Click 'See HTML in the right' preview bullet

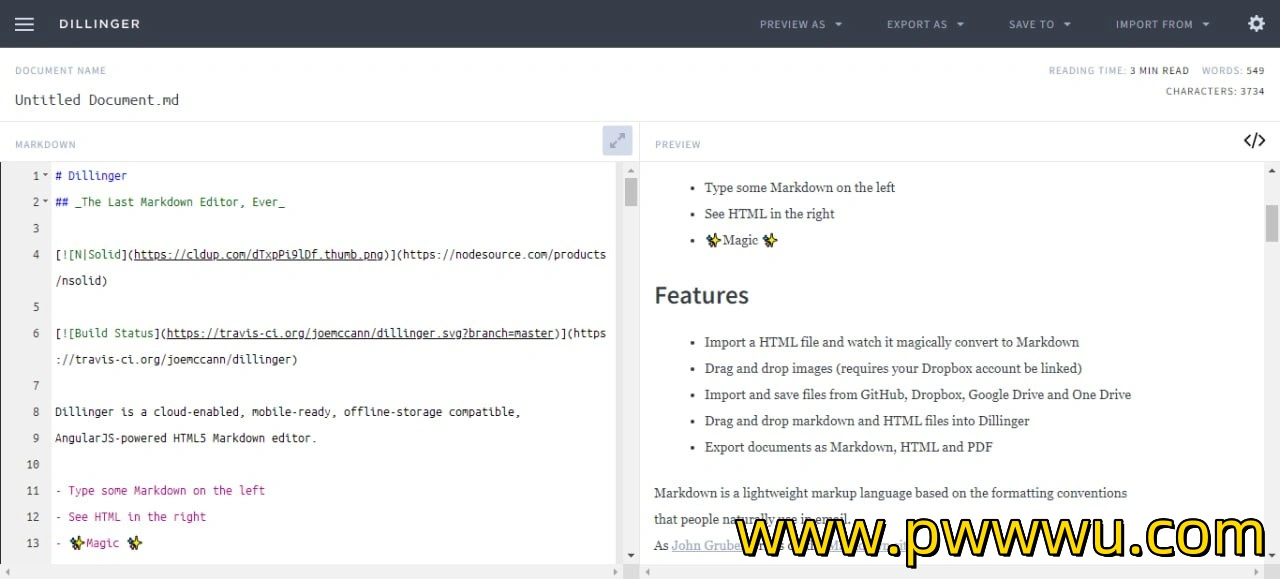pyautogui.click(x=770, y=213)
